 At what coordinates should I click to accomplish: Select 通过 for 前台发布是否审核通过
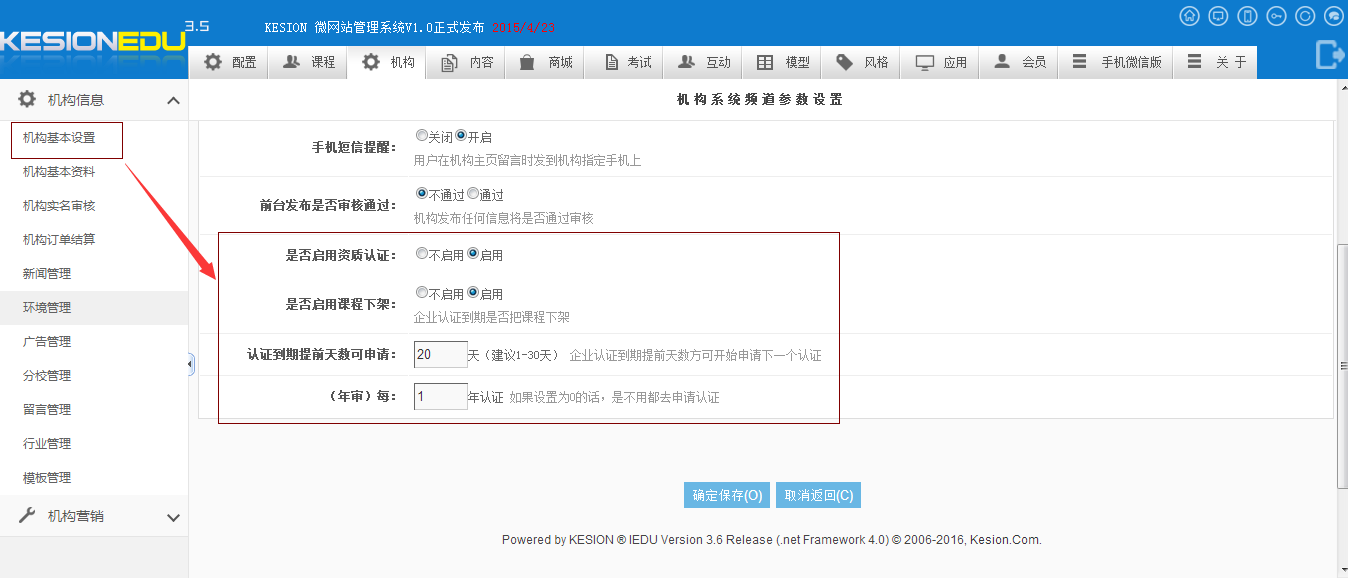[473, 194]
